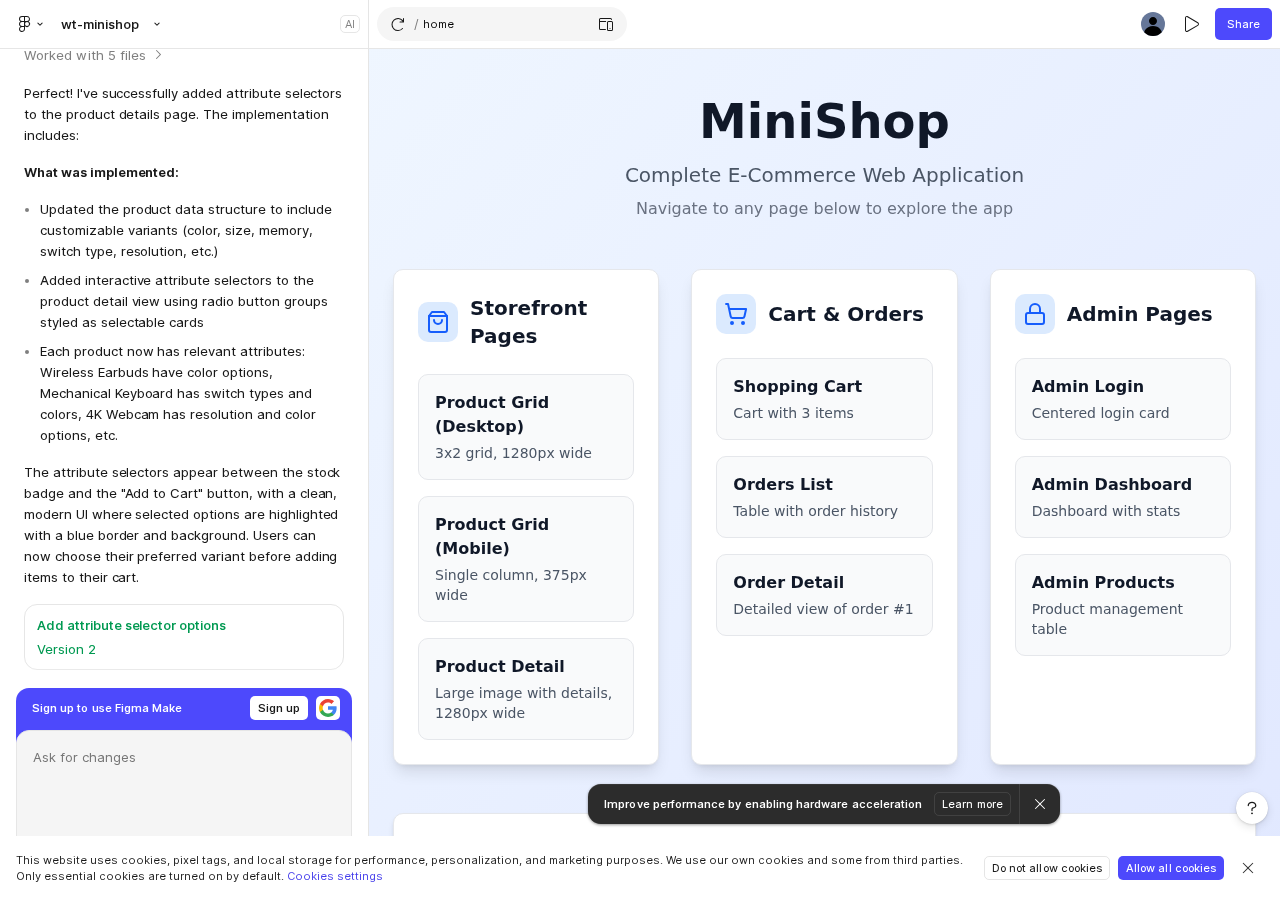Screen dimensions: 1280x900
Task: Sign in with the Google icon
Action: pyautogui.click(x=327, y=707)
